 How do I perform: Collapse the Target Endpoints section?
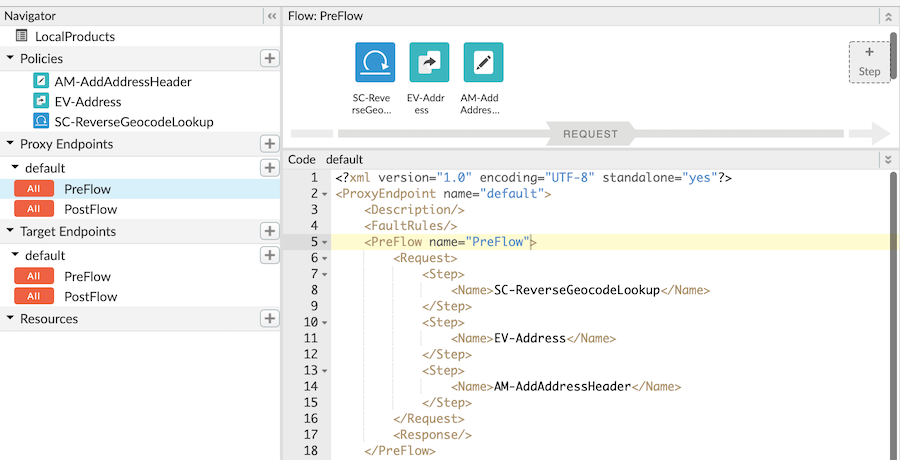click(x=11, y=231)
